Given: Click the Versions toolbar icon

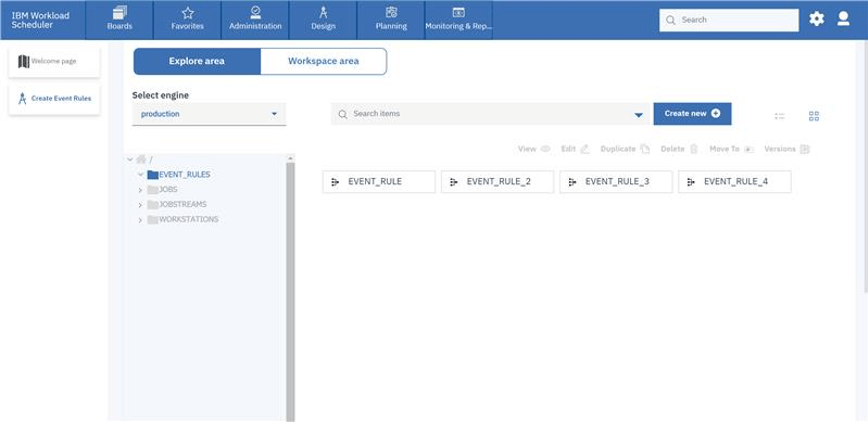Looking at the screenshot, I should (x=805, y=148).
